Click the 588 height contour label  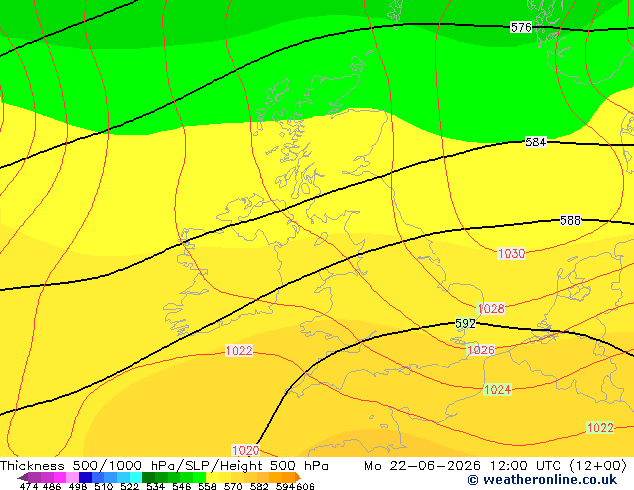point(570,220)
